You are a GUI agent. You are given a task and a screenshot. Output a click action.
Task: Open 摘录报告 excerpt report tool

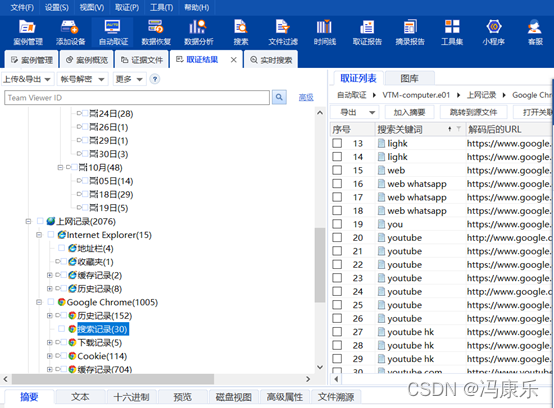(410, 32)
